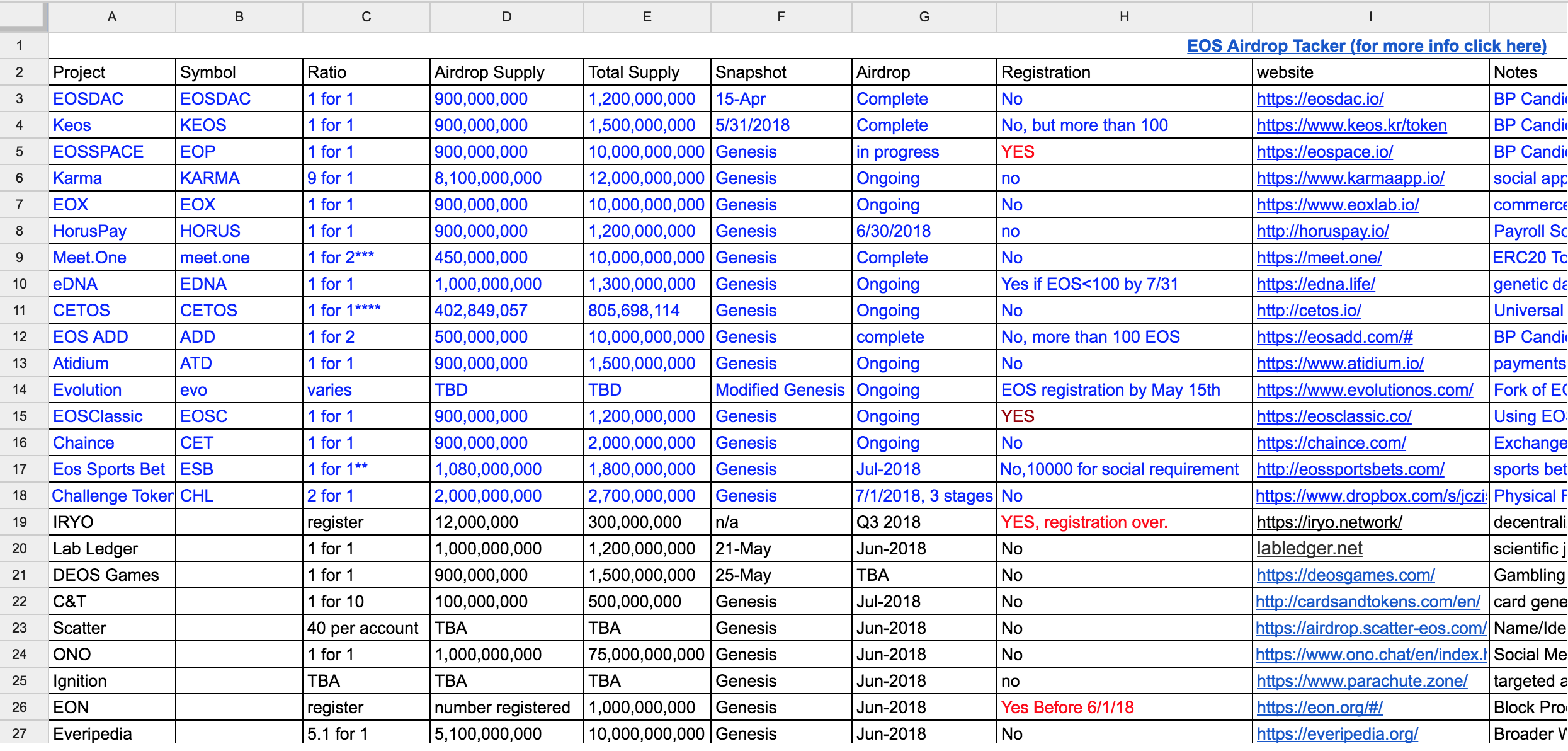
Task: Select the Project header cell
Action: [x=112, y=72]
